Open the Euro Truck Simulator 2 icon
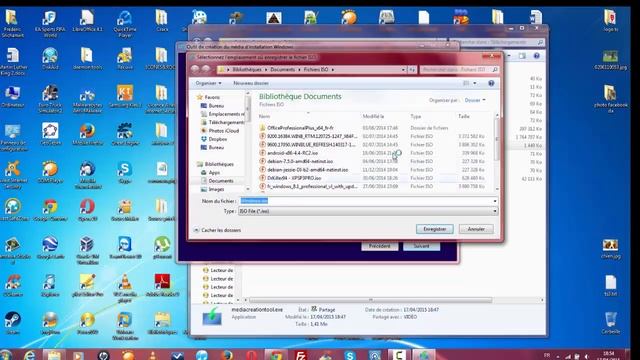 pyautogui.click(x=50, y=99)
